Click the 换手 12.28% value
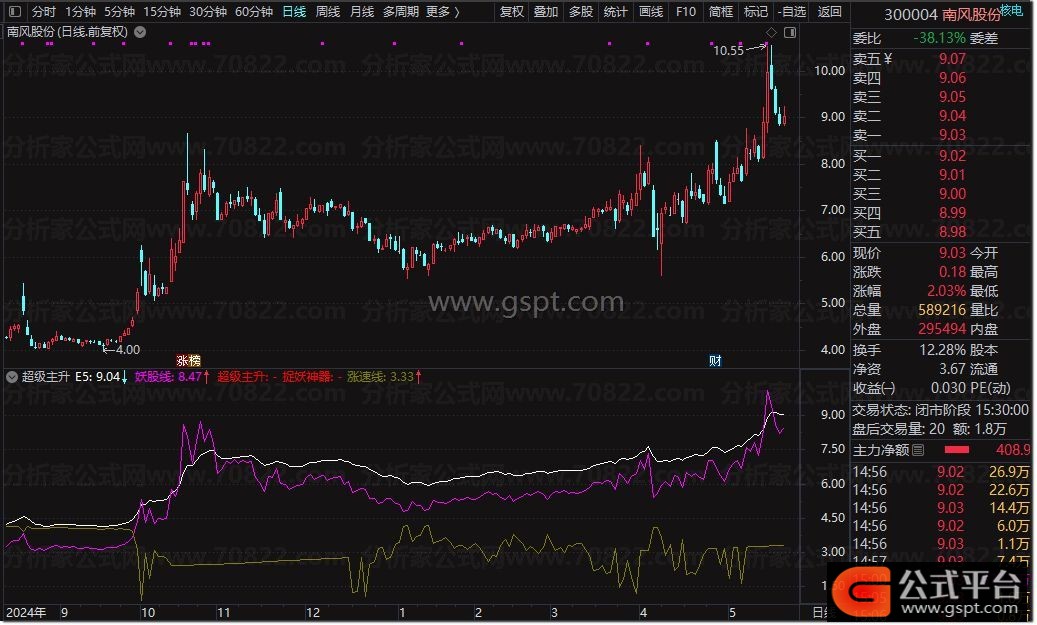This screenshot has width=1037, height=625. click(942, 350)
